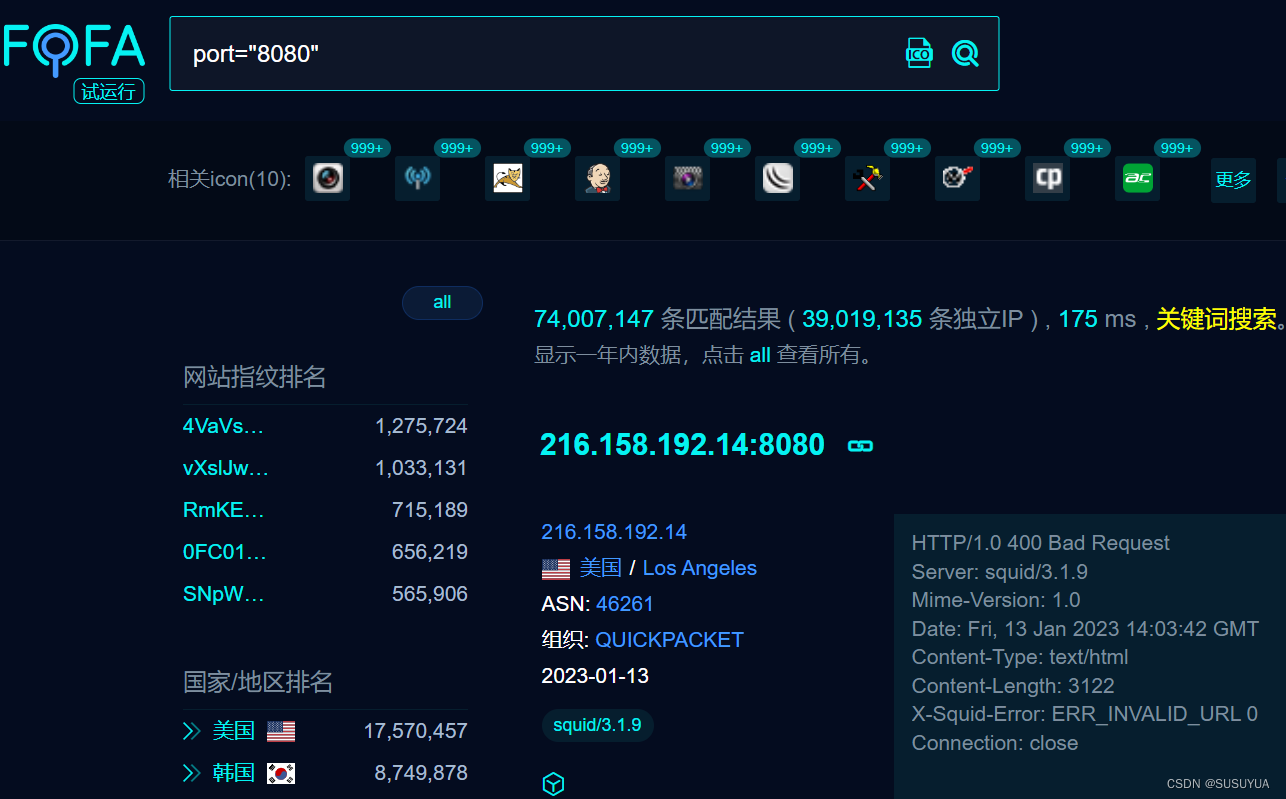Click the South Korea flag in ranking
1286x799 pixels.
(x=281, y=773)
